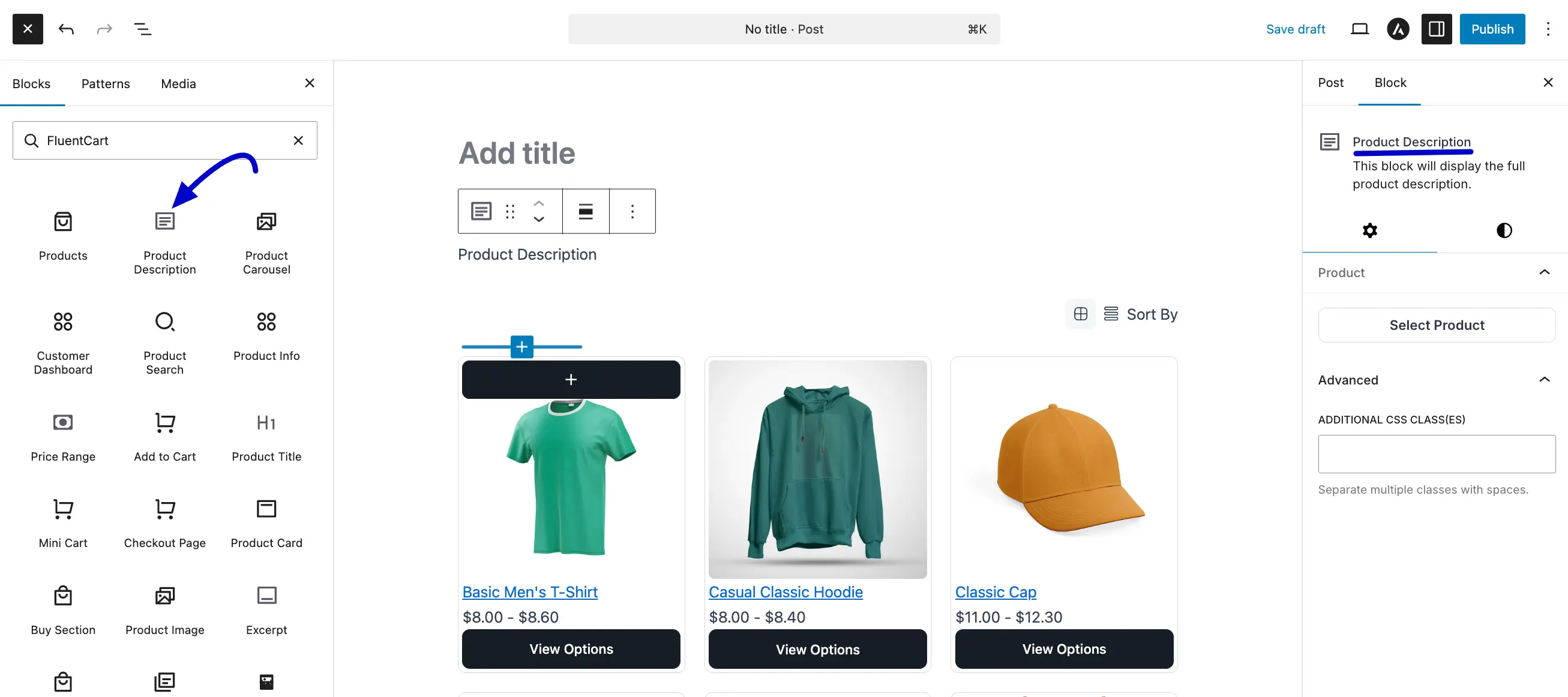Toggle the device preview monitor icon
The width and height of the screenshot is (1568, 697).
tap(1360, 29)
